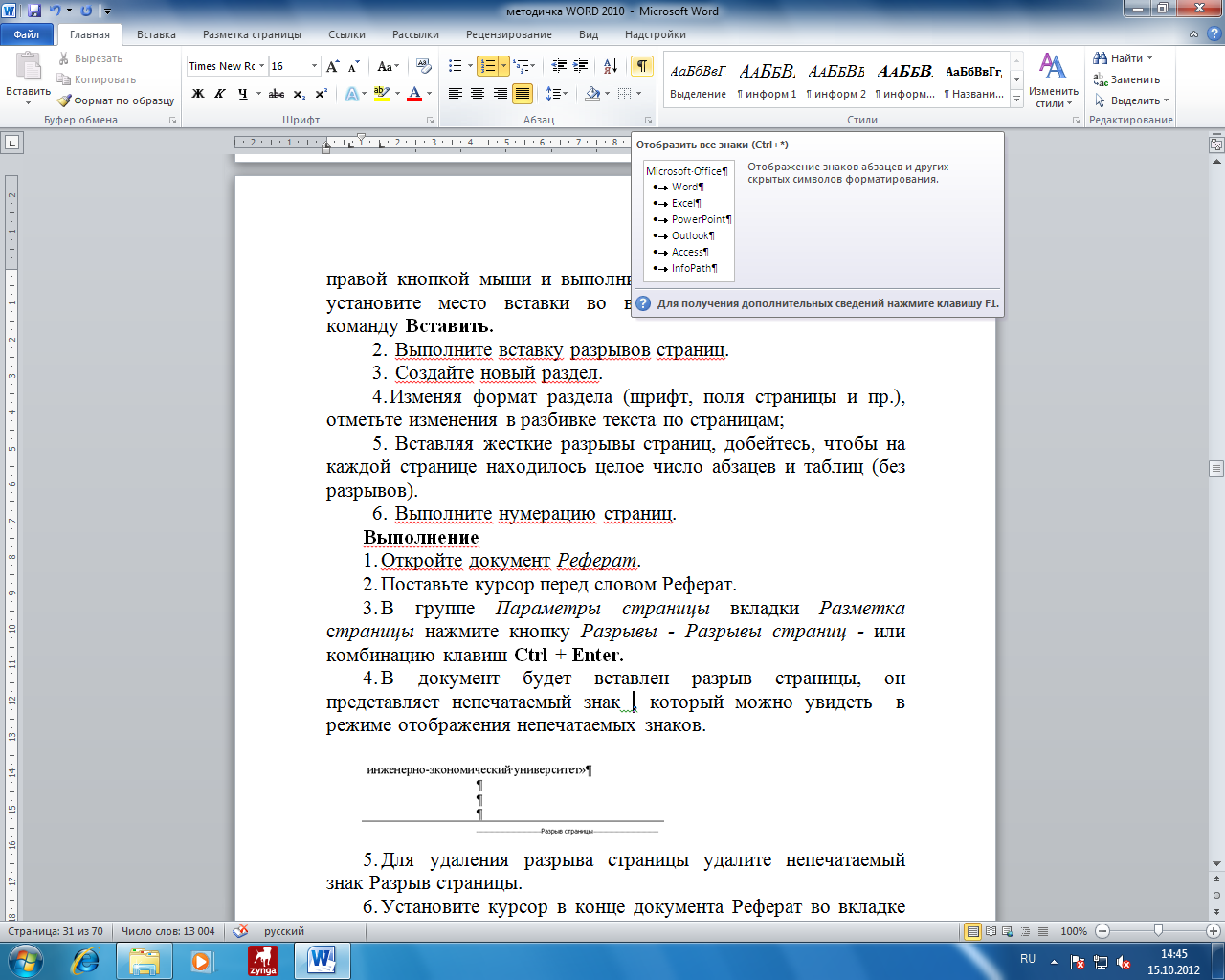Screen dimensions: 1225x980
Task: Click the Cut (Вырезать) scissors button
Action: [x=90, y=58]
